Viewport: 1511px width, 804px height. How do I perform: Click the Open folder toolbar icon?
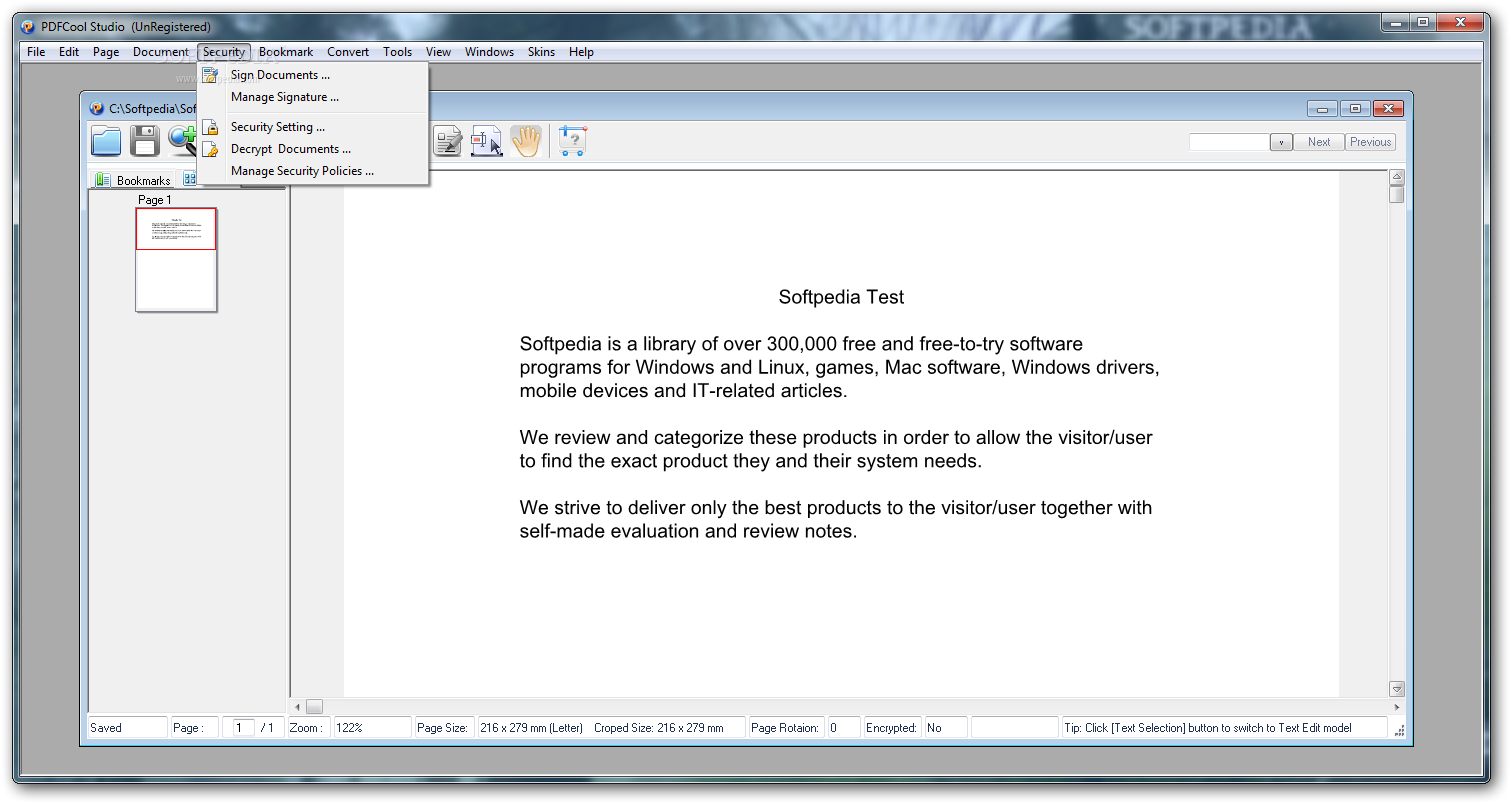point(106,141)
